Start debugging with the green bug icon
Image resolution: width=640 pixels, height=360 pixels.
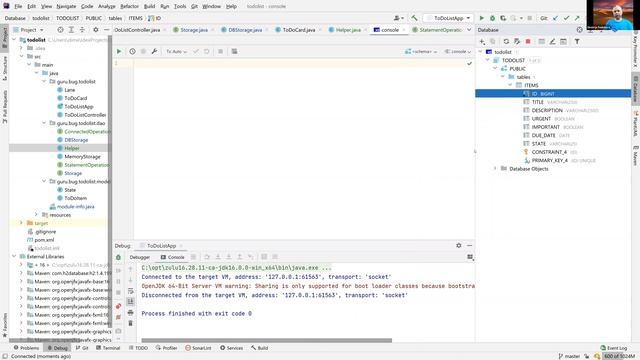[x=492, y=18]
